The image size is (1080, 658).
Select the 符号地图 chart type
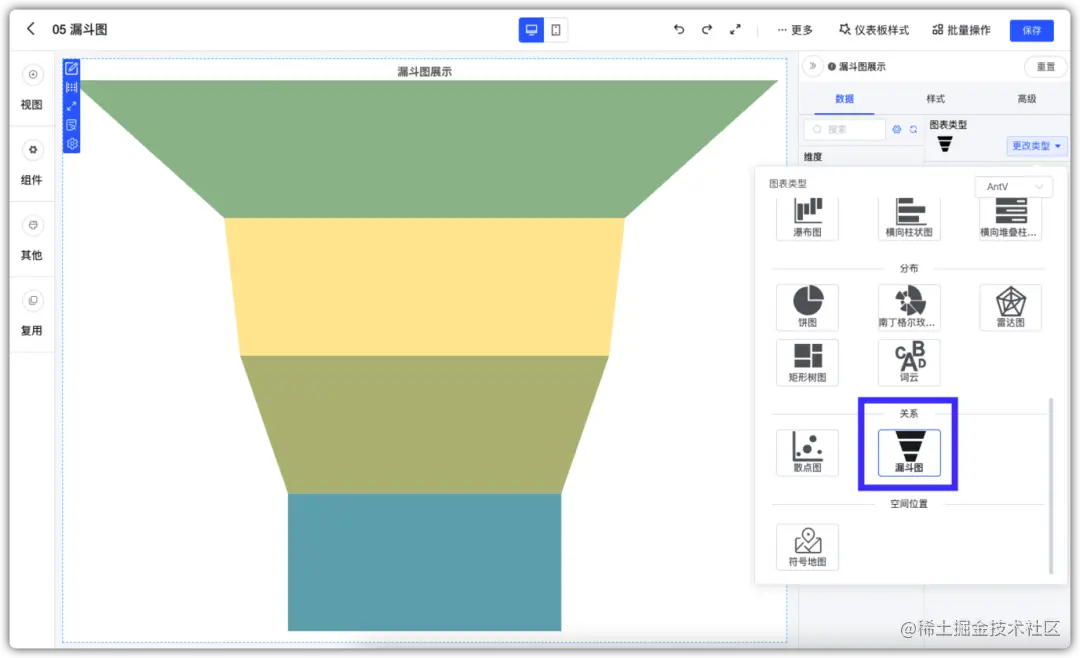point(807,547)
